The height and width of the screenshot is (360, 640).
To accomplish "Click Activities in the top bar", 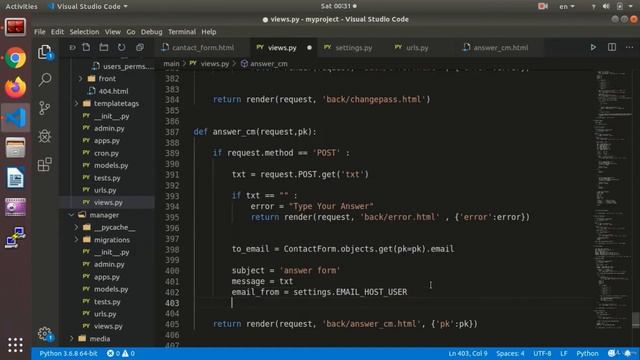I will [x=21, y=7].
